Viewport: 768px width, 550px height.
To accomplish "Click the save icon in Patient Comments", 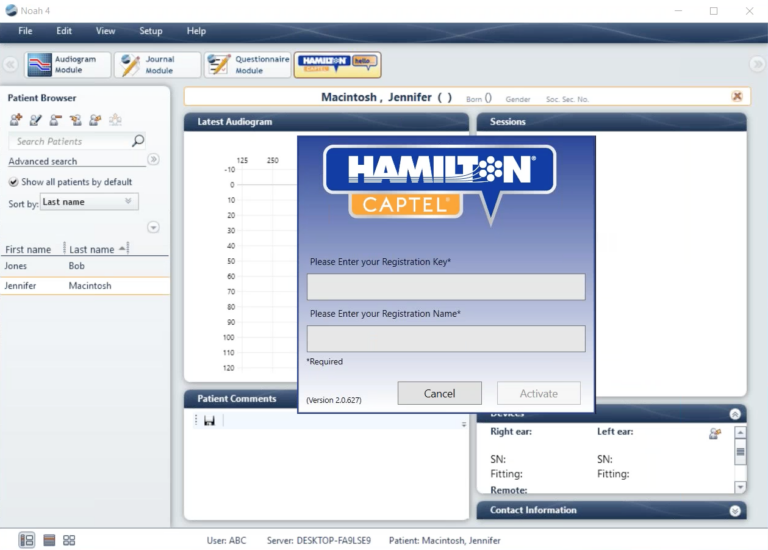I will [209, 422].
